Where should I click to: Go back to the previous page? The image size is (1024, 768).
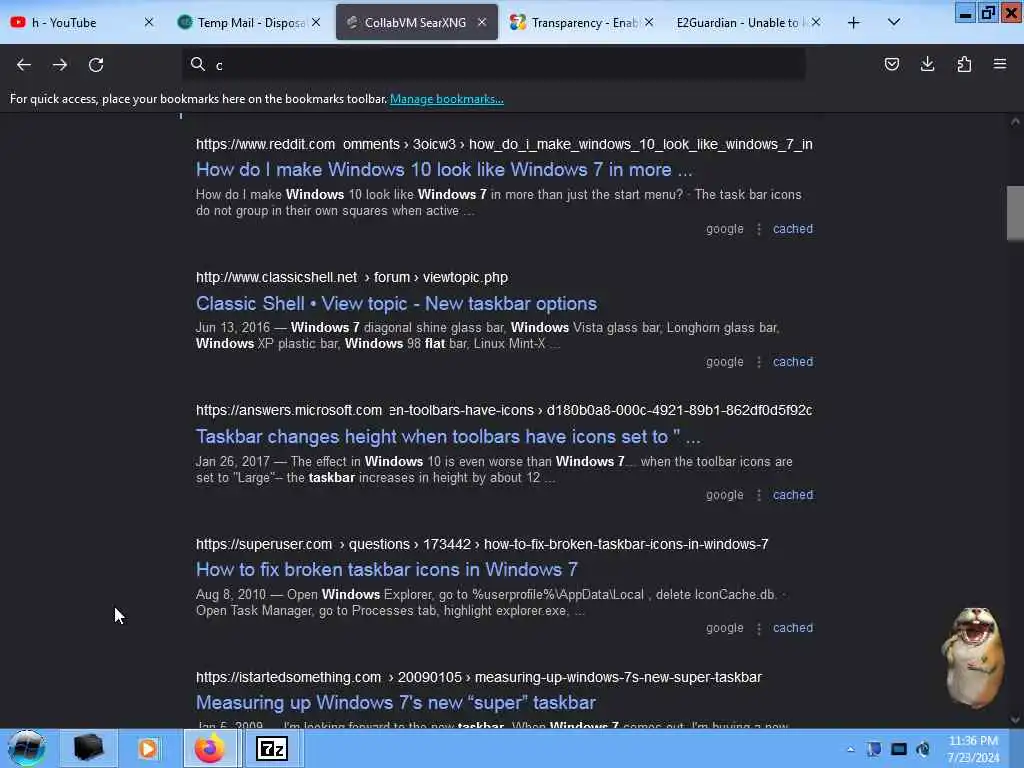pyautogui.click(x=24, y=65)
